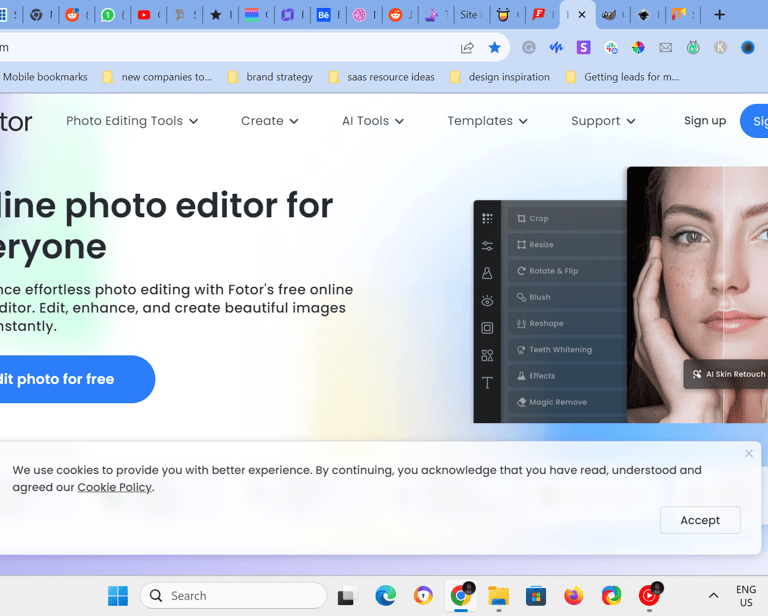Open Microsoft Store from taskbar

(536, 596)
